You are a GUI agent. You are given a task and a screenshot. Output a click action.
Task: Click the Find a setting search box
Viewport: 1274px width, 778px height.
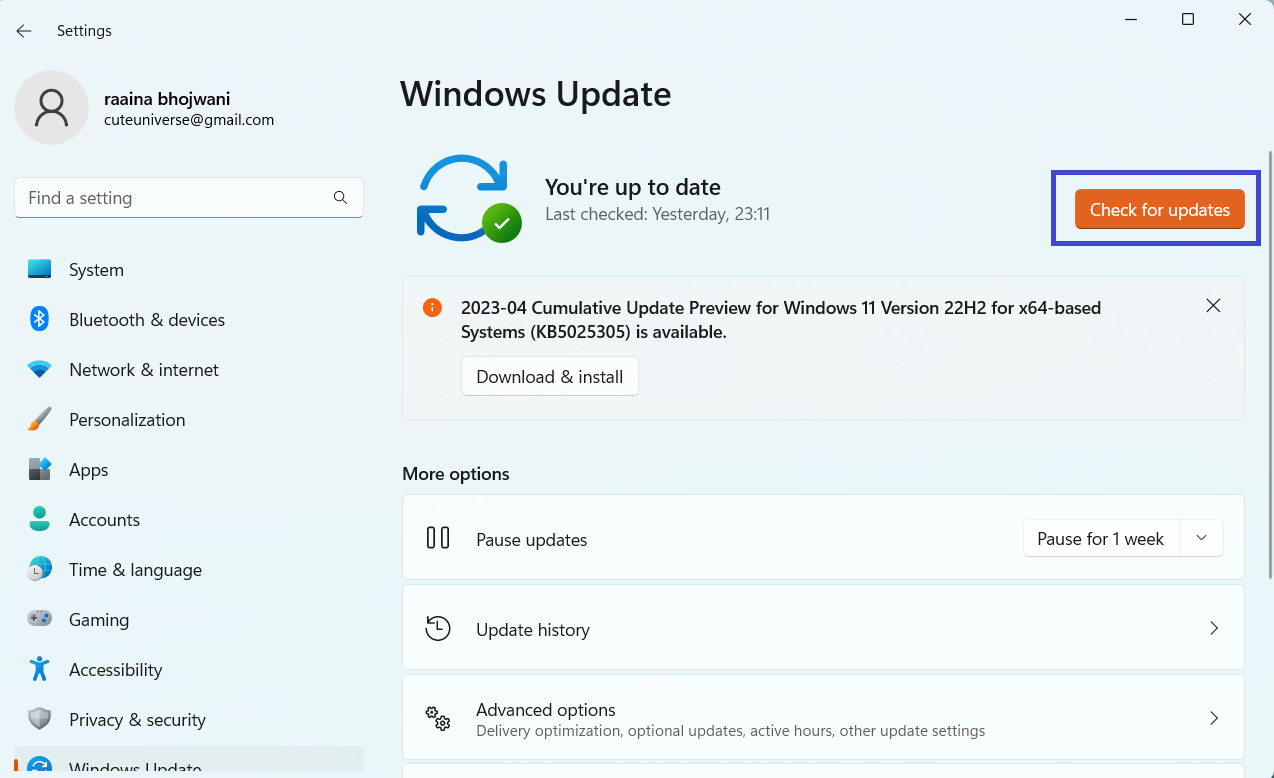tap(178, 198)
